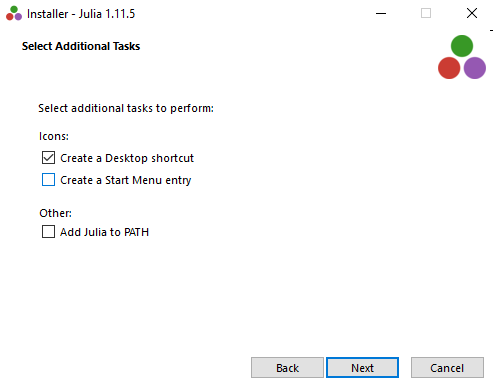Minimize the Julia installer window

pos(381,13)
